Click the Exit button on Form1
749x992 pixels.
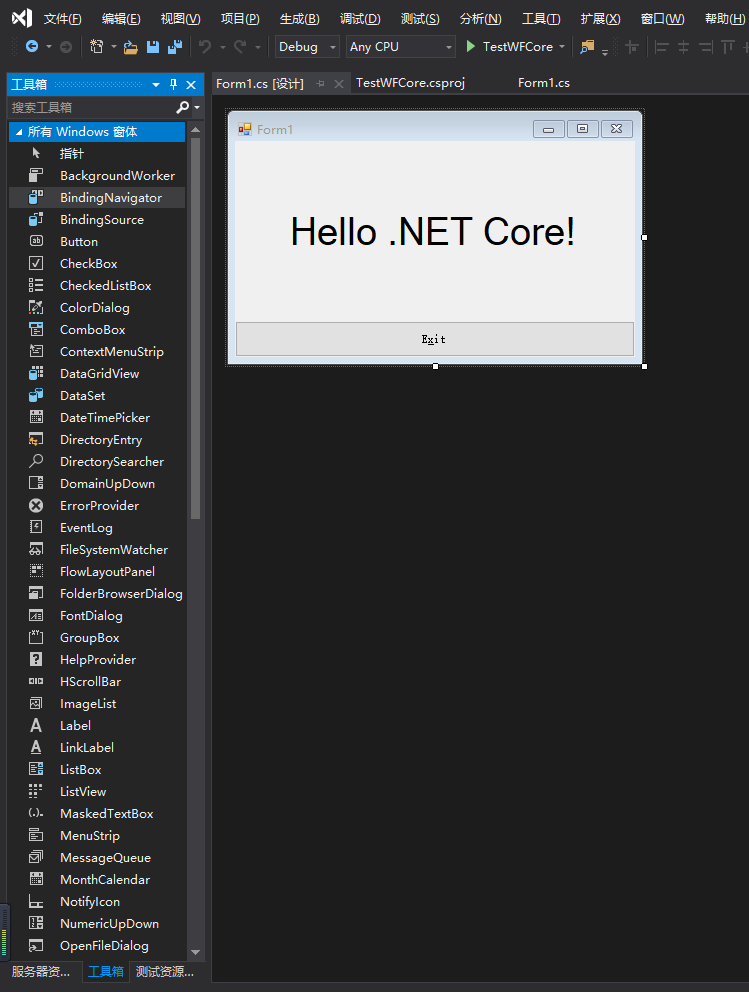433,339
